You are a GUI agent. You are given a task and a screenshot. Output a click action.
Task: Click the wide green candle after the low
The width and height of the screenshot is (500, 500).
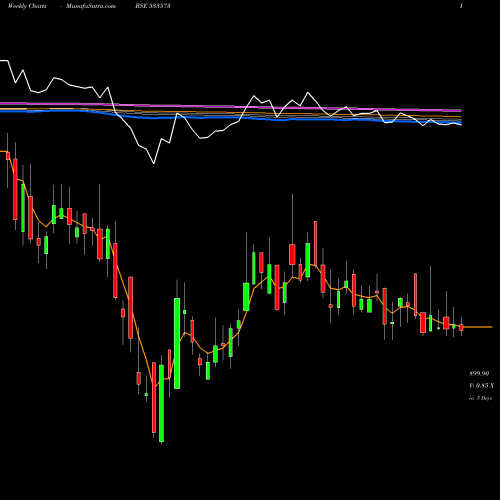pyautogui.click(x=177, y=343)
